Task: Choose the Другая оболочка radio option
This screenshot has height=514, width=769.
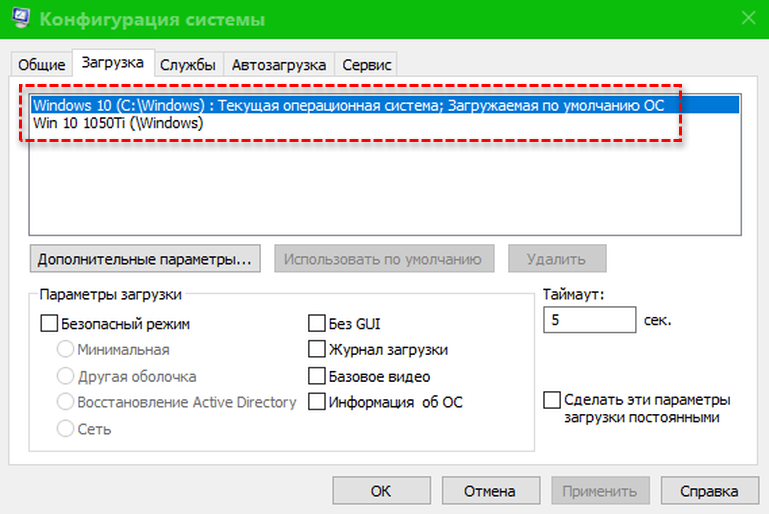Action: pyautogui.click(x=65, y=376)
